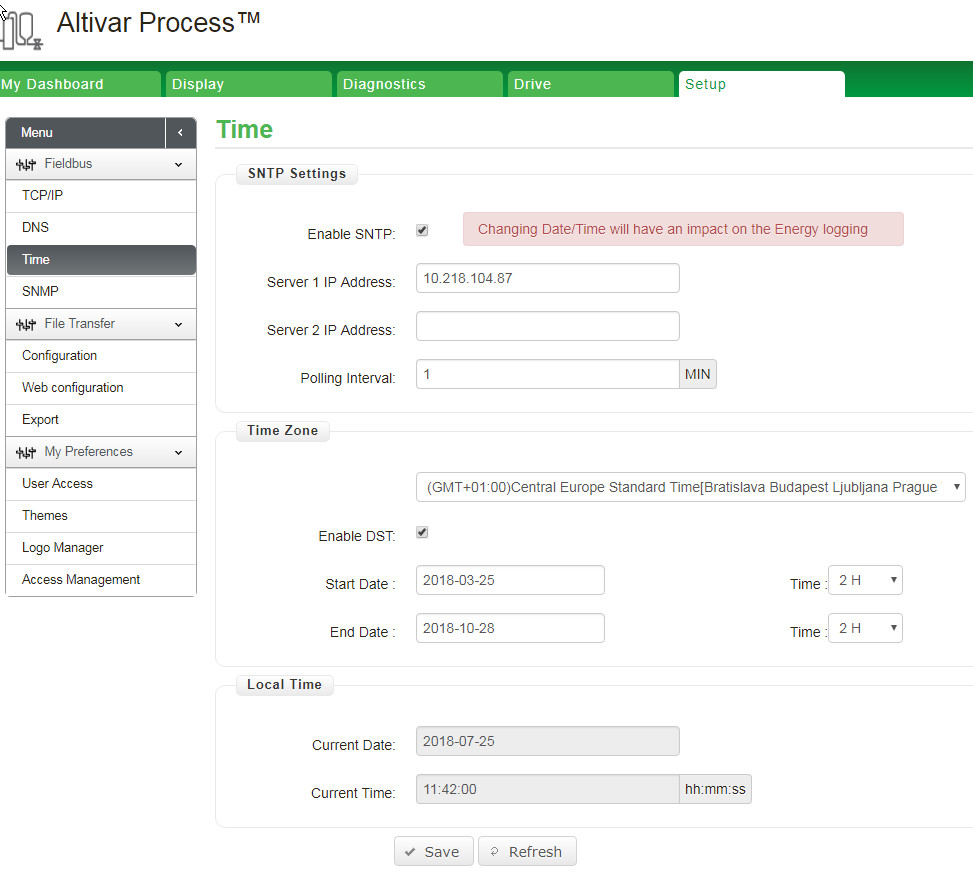
Task: Click the My Preferences section icon
Action: 26,452
